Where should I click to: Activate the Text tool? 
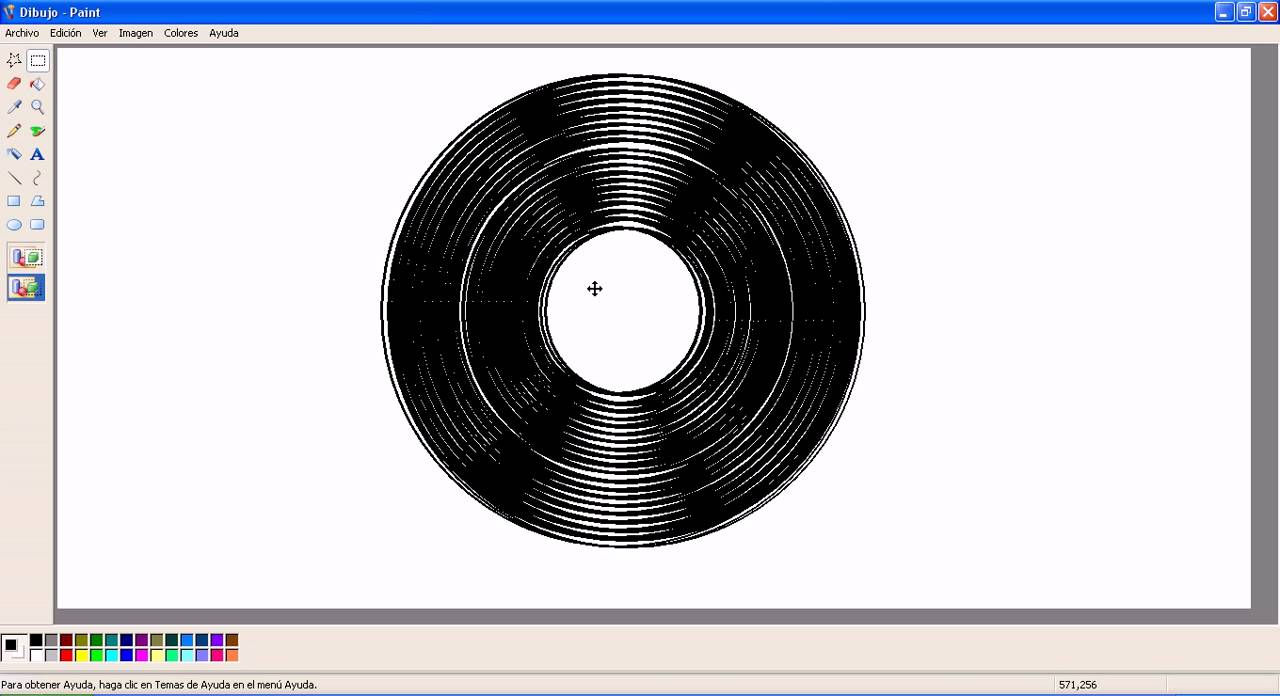tap(37, 154)
